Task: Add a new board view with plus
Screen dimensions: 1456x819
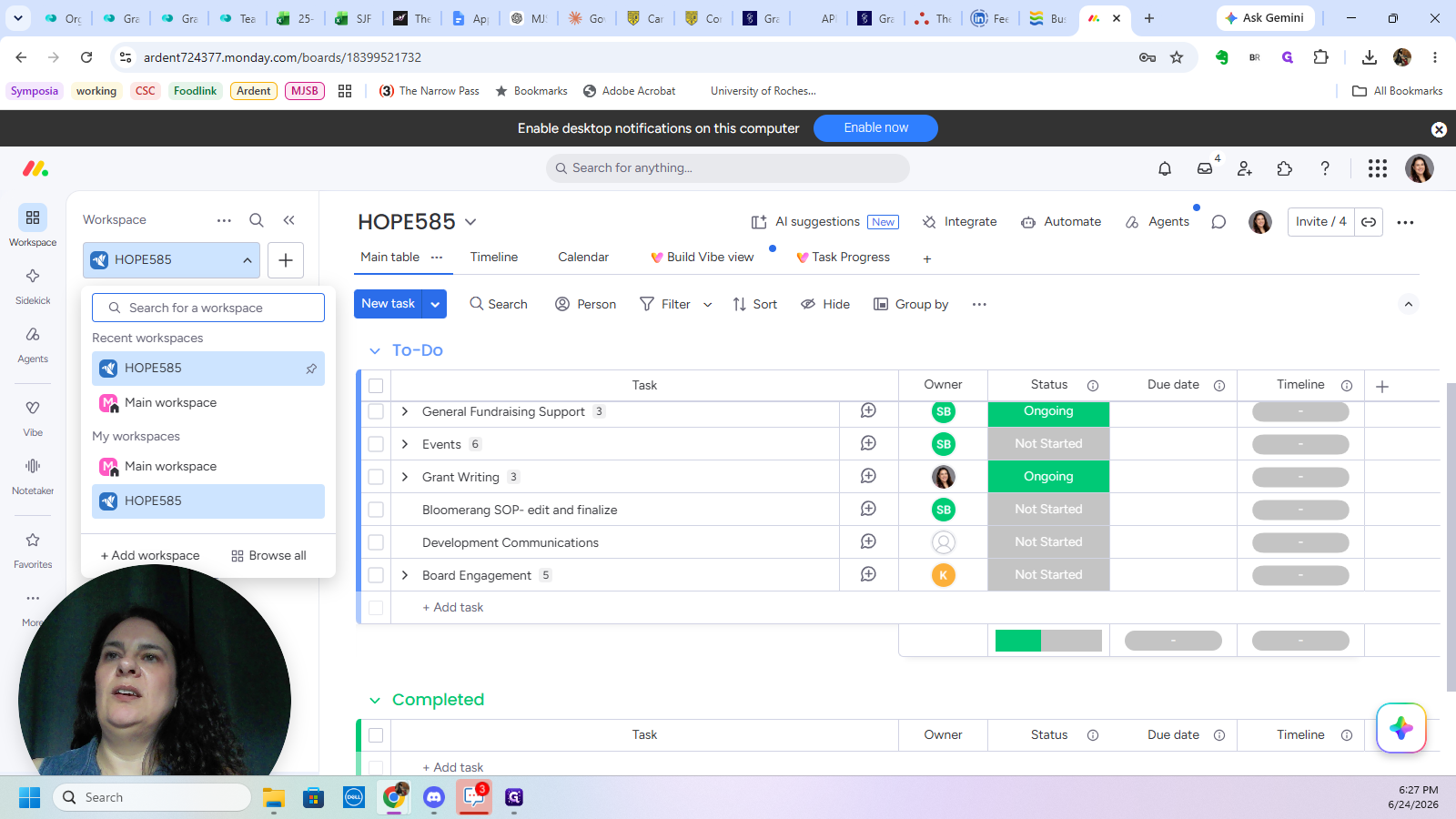Action: [x=927, y=259]
